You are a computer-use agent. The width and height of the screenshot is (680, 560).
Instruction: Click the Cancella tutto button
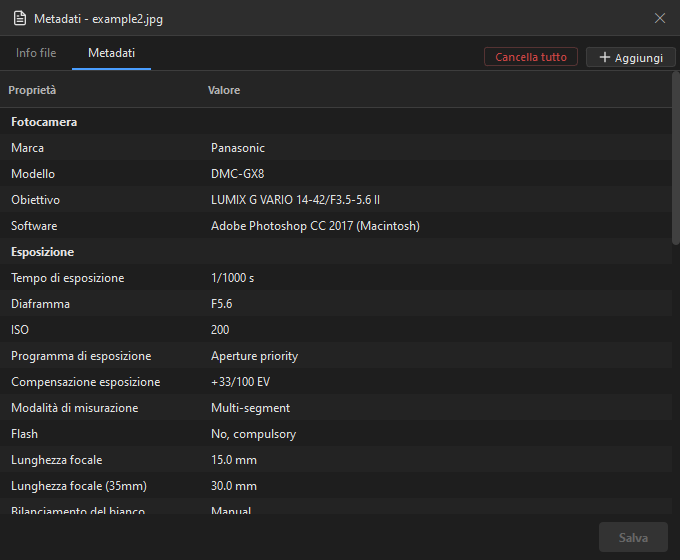pos(531,57)
